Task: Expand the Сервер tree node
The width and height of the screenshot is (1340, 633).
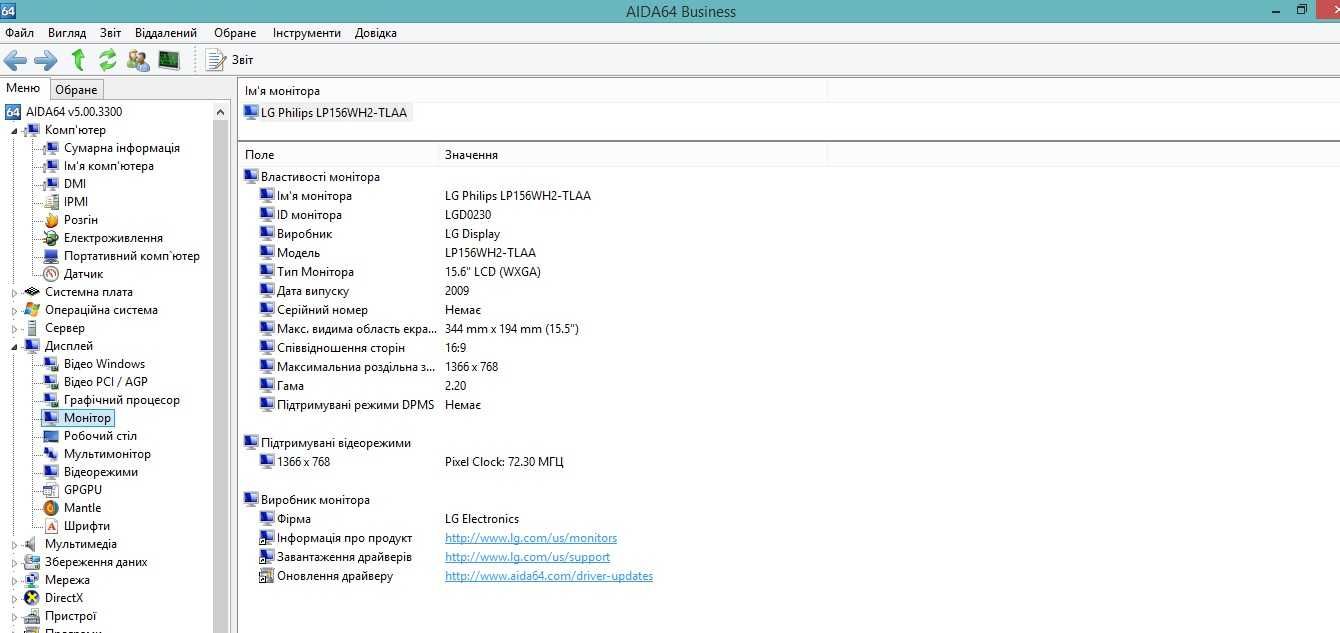Action: [x=15, y=328]
